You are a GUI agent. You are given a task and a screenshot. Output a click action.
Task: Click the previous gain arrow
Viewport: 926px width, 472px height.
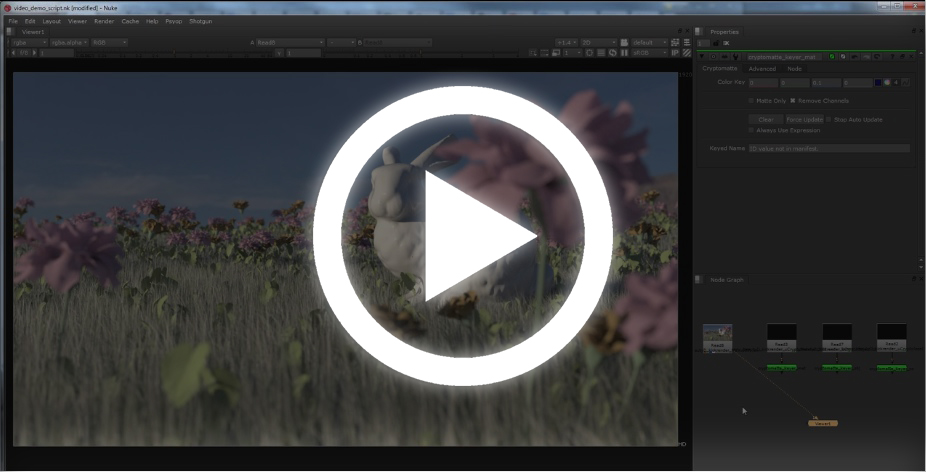[x=14, y=53]
